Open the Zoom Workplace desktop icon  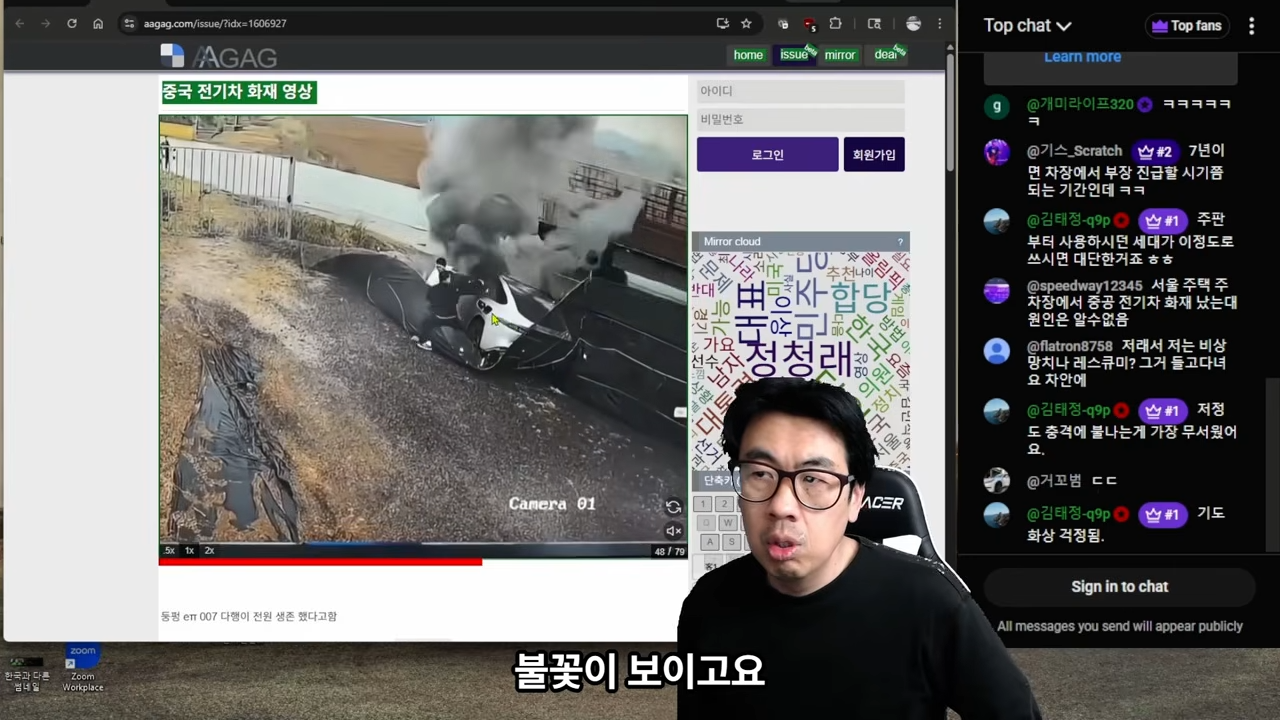(x=82, y=667)
